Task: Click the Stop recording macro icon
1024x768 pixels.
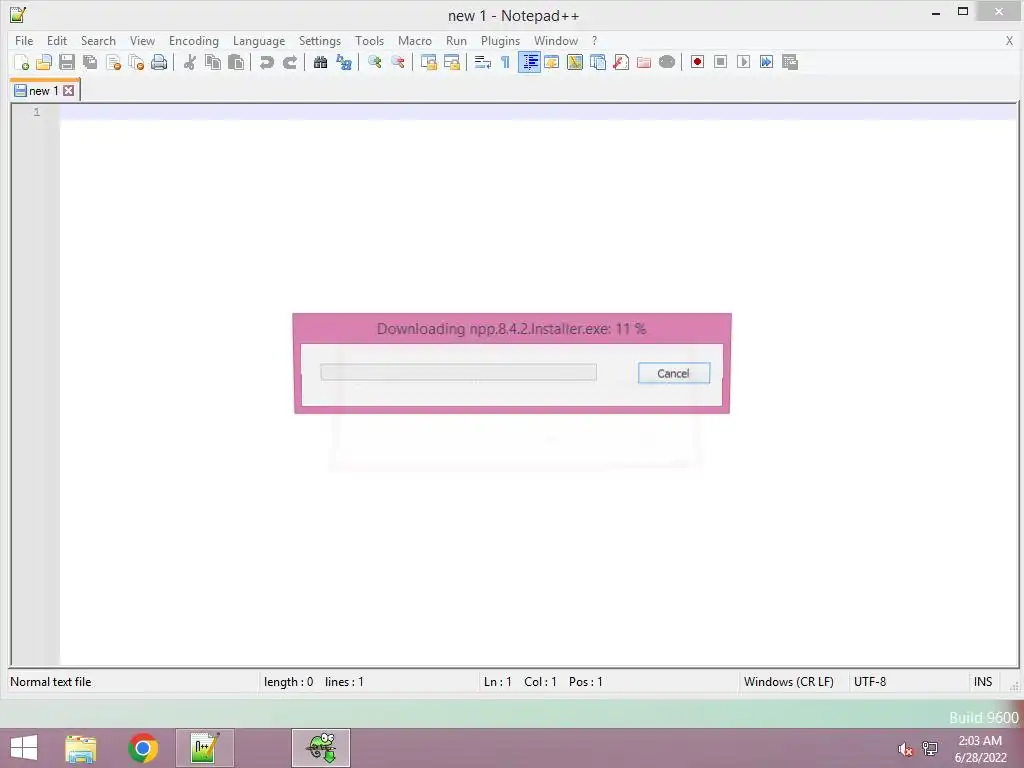Action: [x=720, y=62]
